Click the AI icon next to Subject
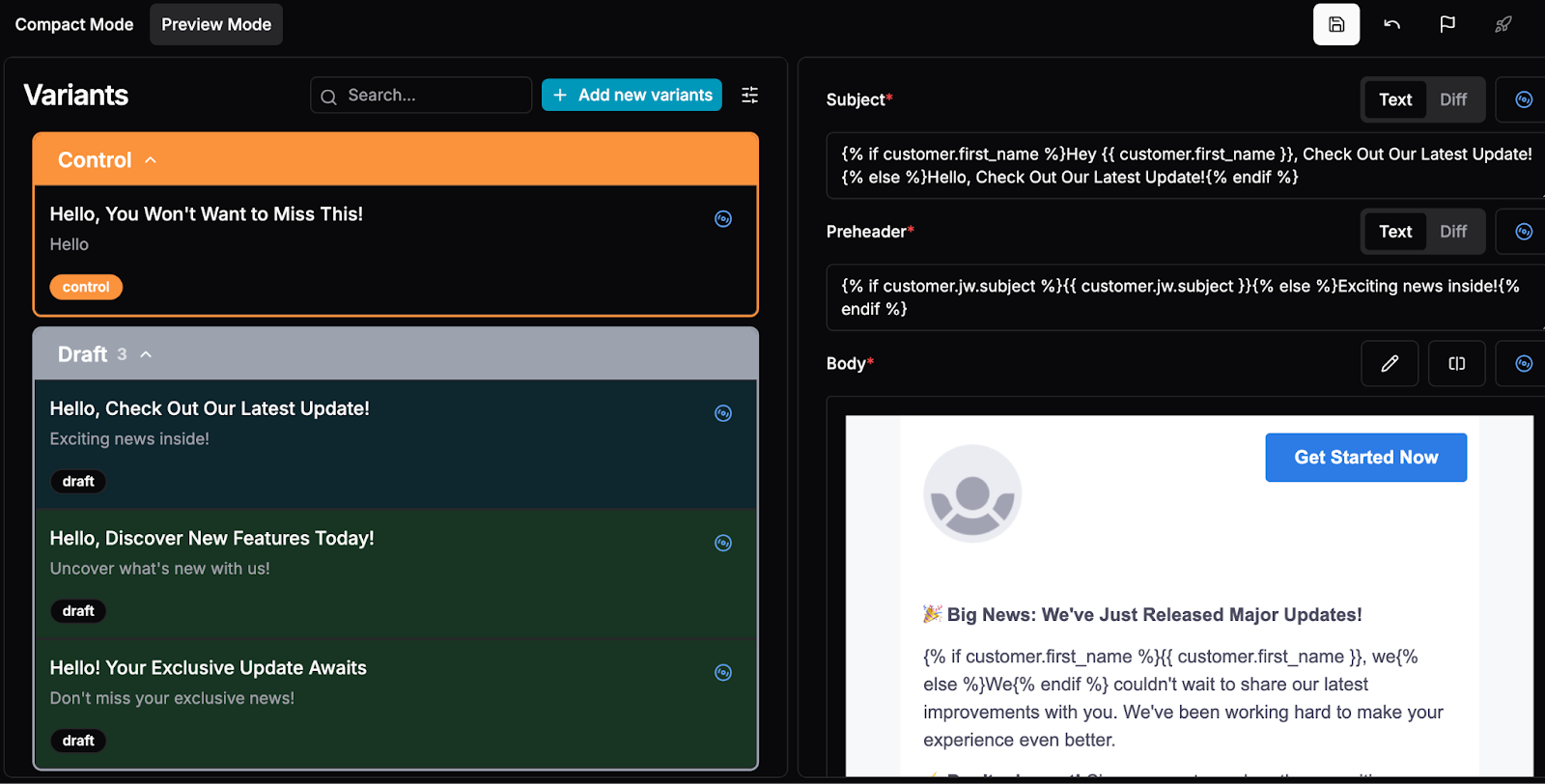This screenshot has width=1545, height=784. pyautogui.click(x=1523, y=100)
